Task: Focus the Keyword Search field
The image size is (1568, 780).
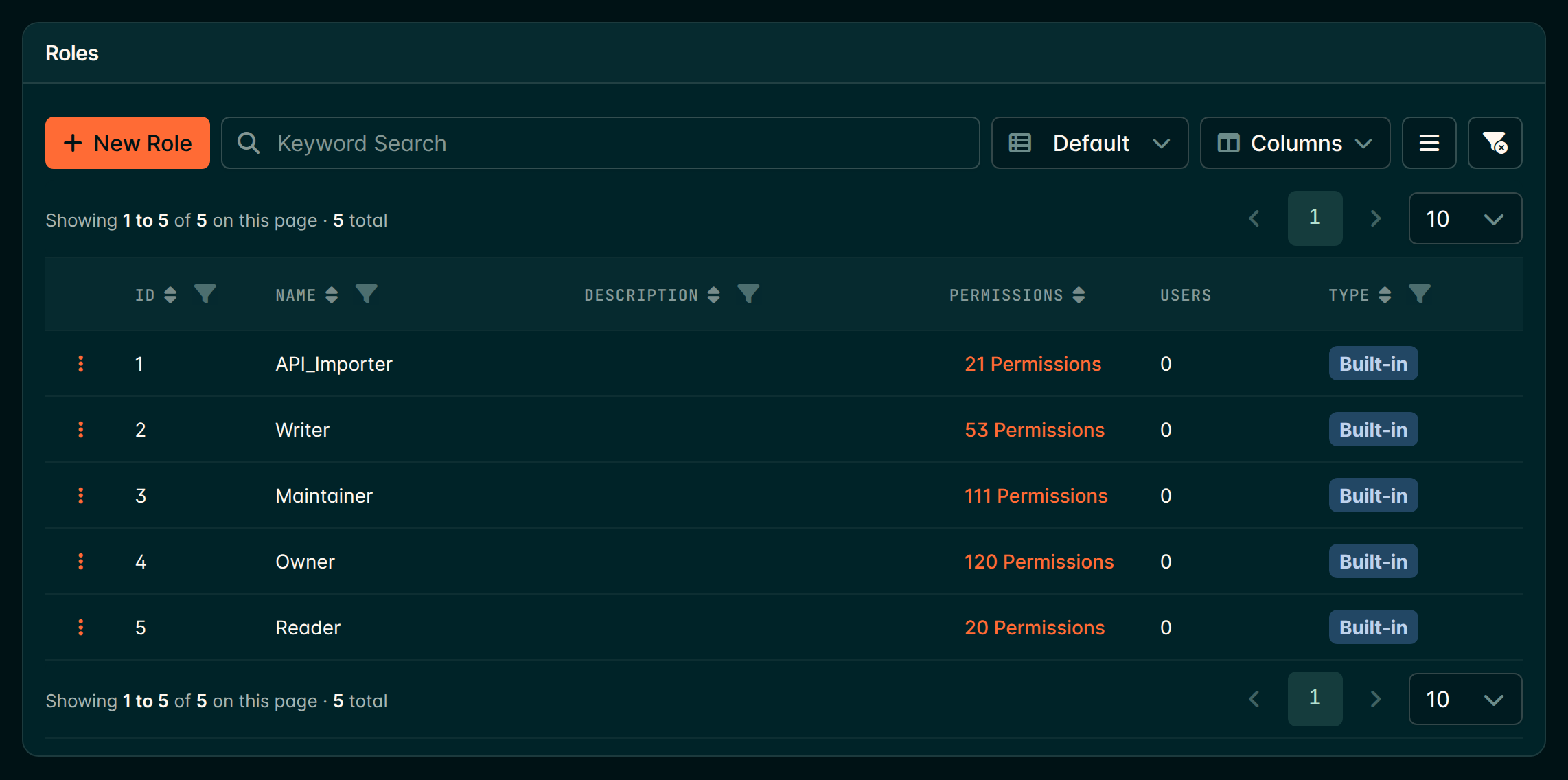Action: [601, 143]
